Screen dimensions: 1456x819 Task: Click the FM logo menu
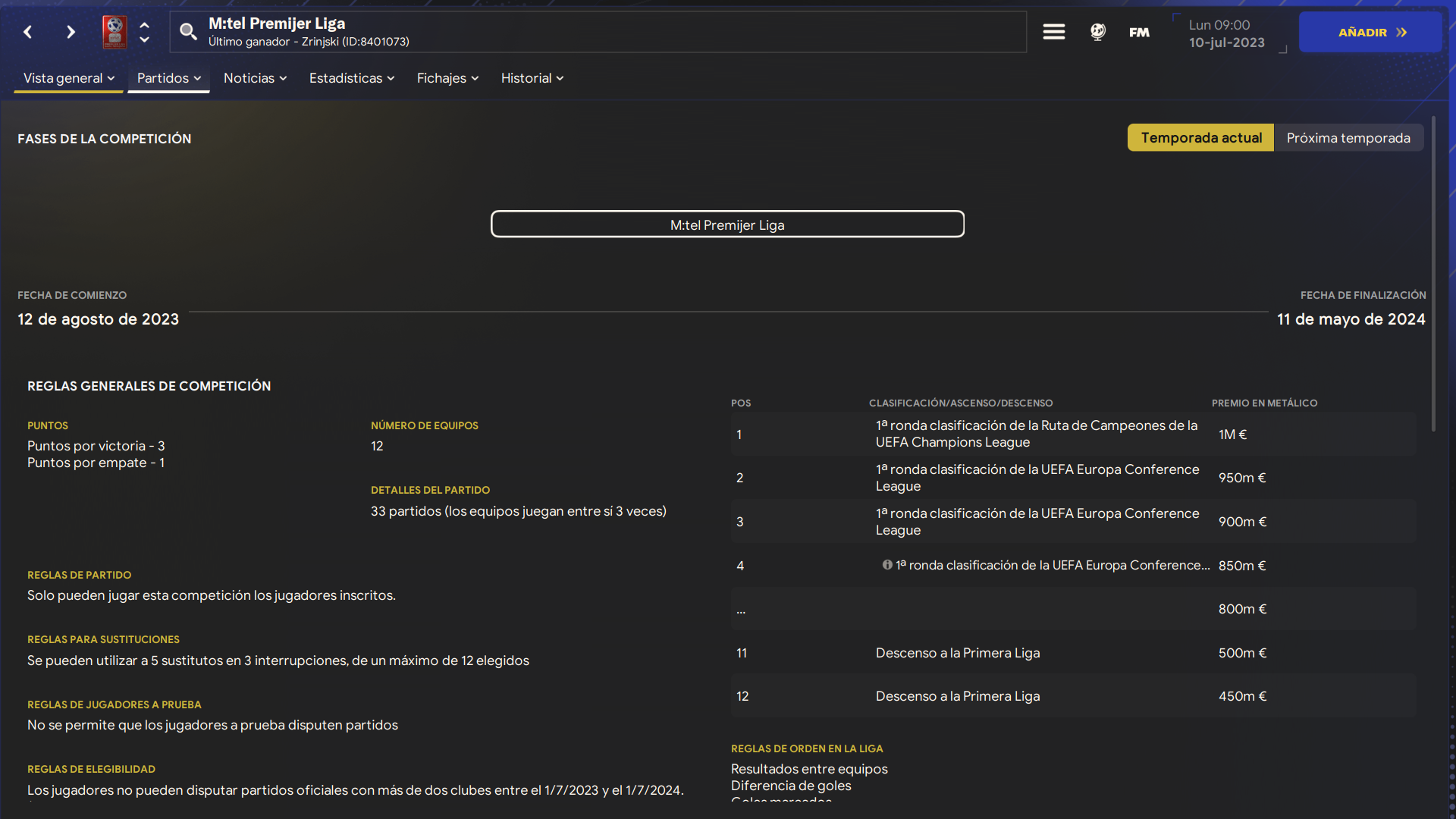coord(1139,32)
